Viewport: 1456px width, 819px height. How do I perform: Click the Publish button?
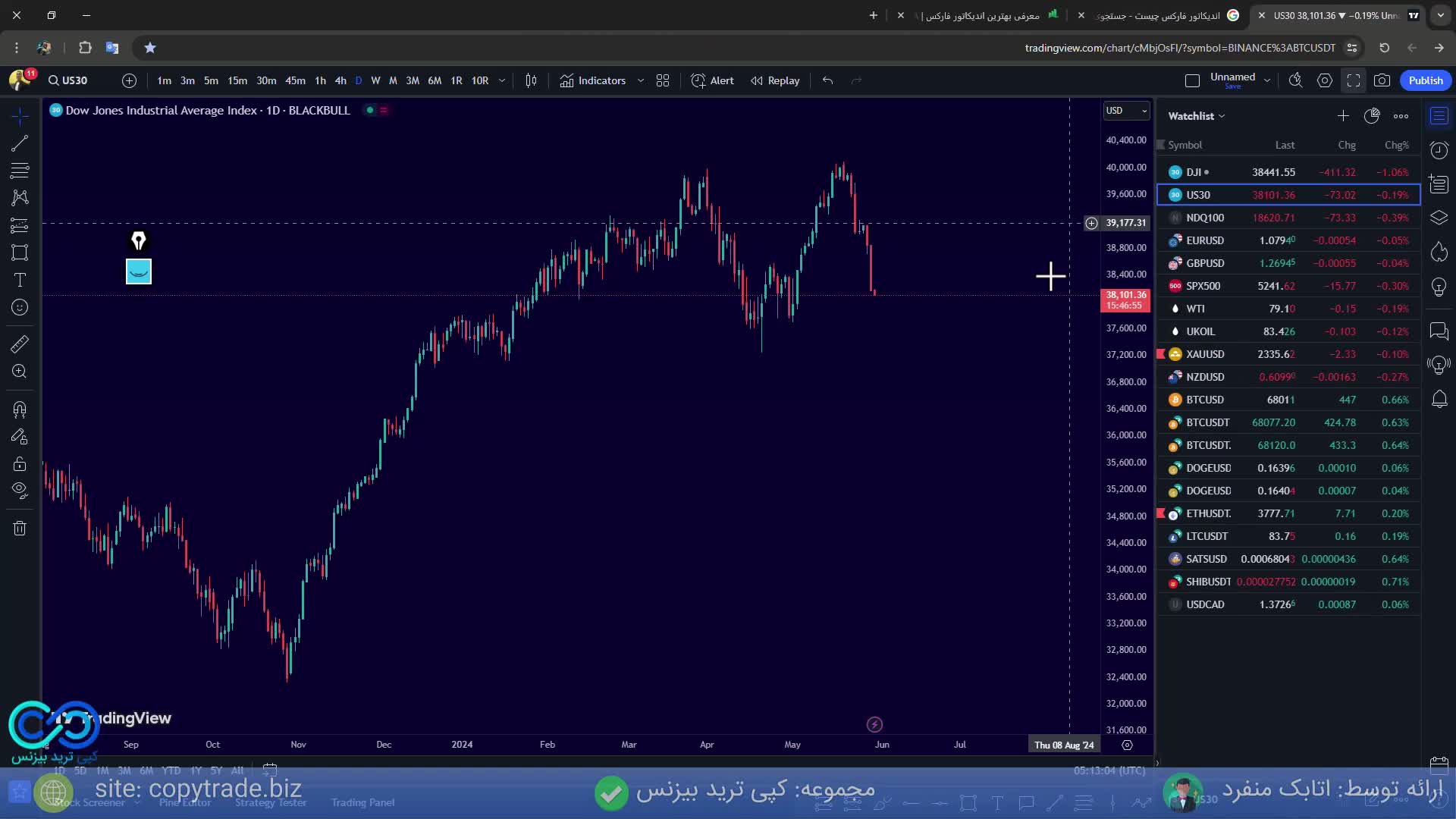pyautogui.click(x=1425, y=80)
